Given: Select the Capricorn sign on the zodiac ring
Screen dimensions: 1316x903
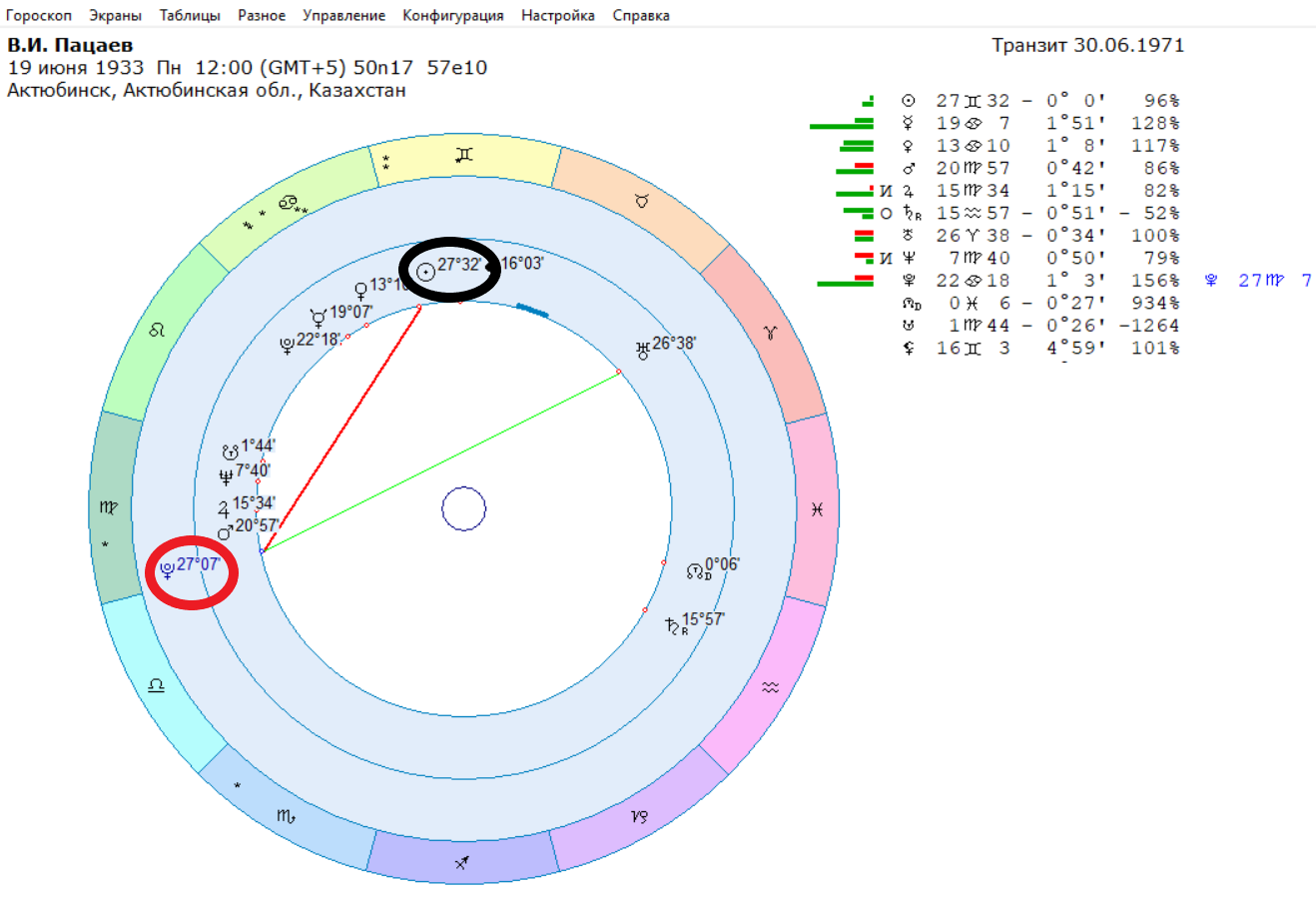Looking at the screenshot, I should [640, 817].
